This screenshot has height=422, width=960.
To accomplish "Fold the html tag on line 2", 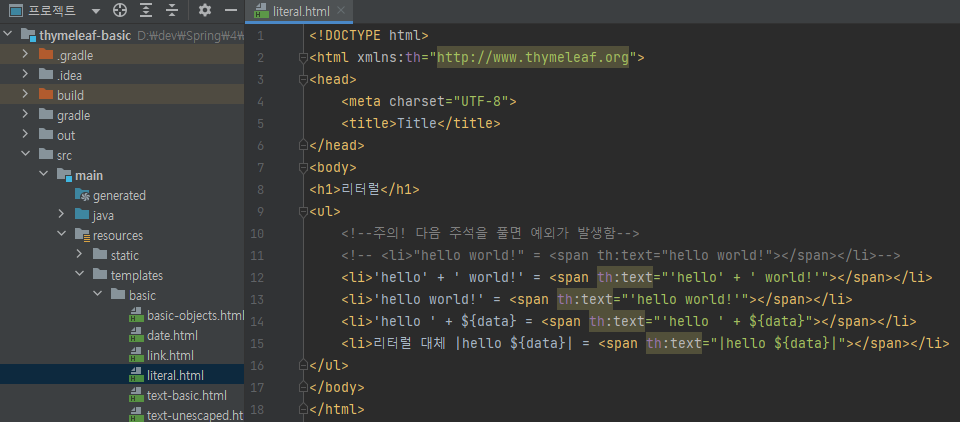I will pyautogui.click(x=302, y=58).
